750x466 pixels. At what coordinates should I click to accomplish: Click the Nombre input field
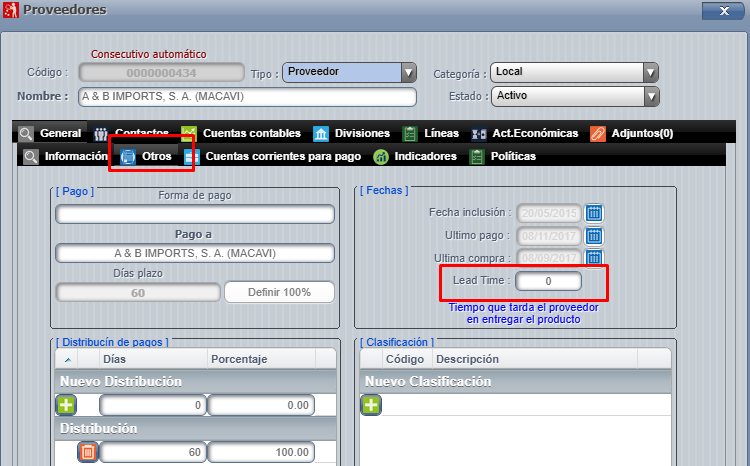coord(247,97)
